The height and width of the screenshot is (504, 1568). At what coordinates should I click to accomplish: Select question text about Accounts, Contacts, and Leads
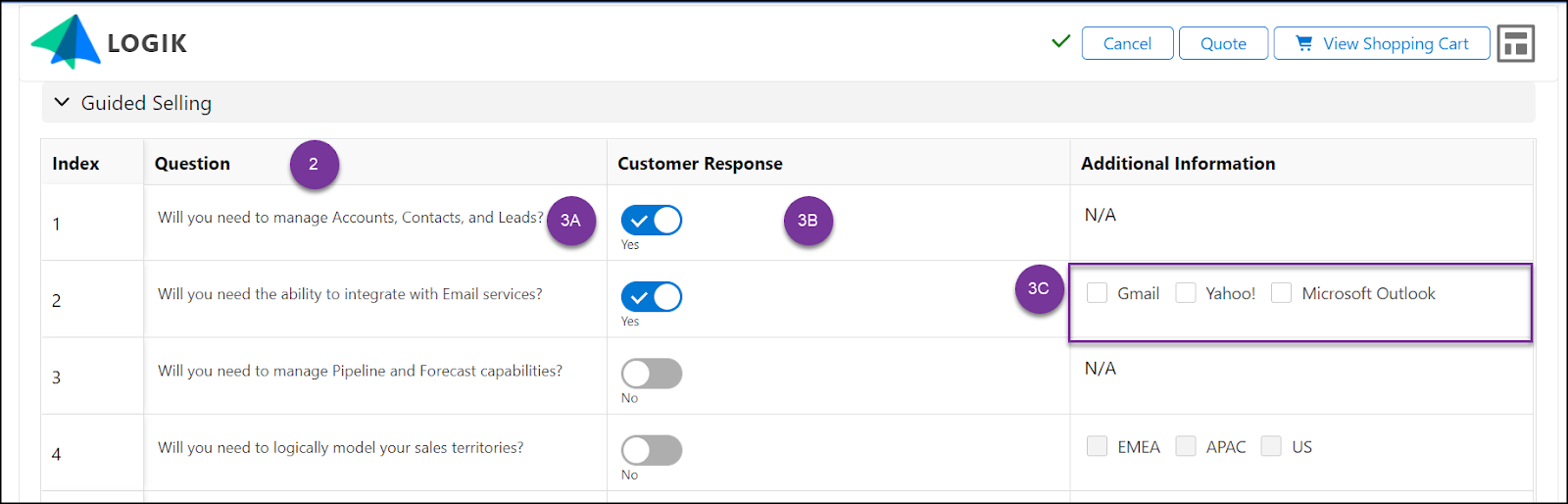coord(350,218)
